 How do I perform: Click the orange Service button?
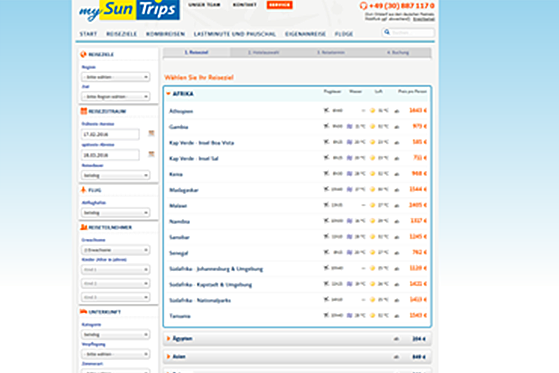tap(280, 5)
